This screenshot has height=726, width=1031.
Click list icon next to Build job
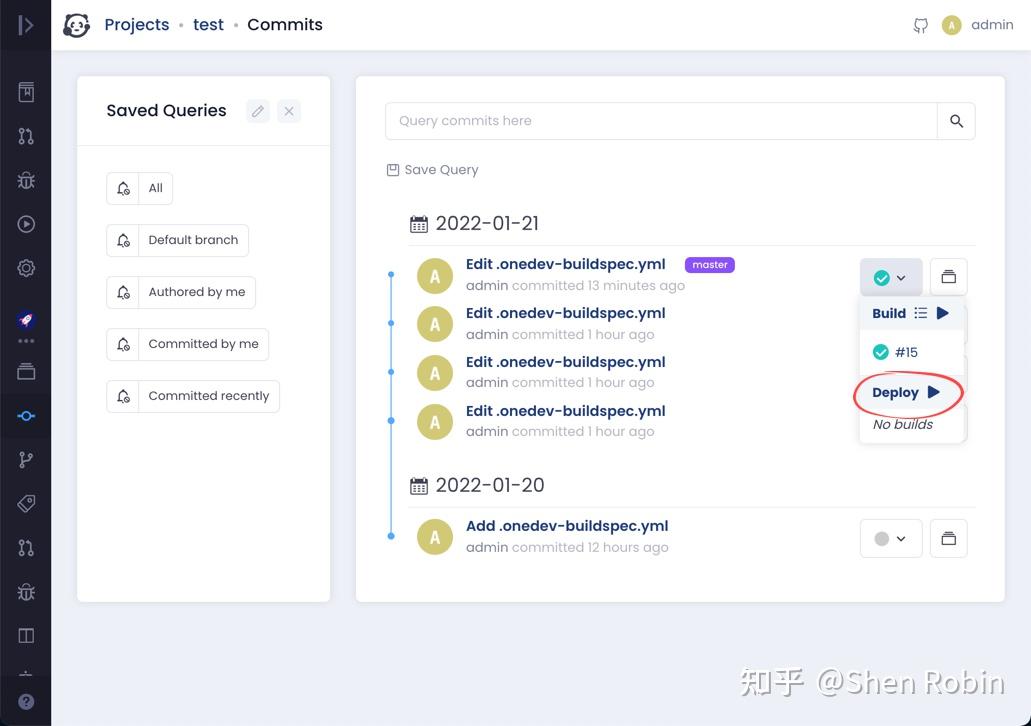pos(921,313)
